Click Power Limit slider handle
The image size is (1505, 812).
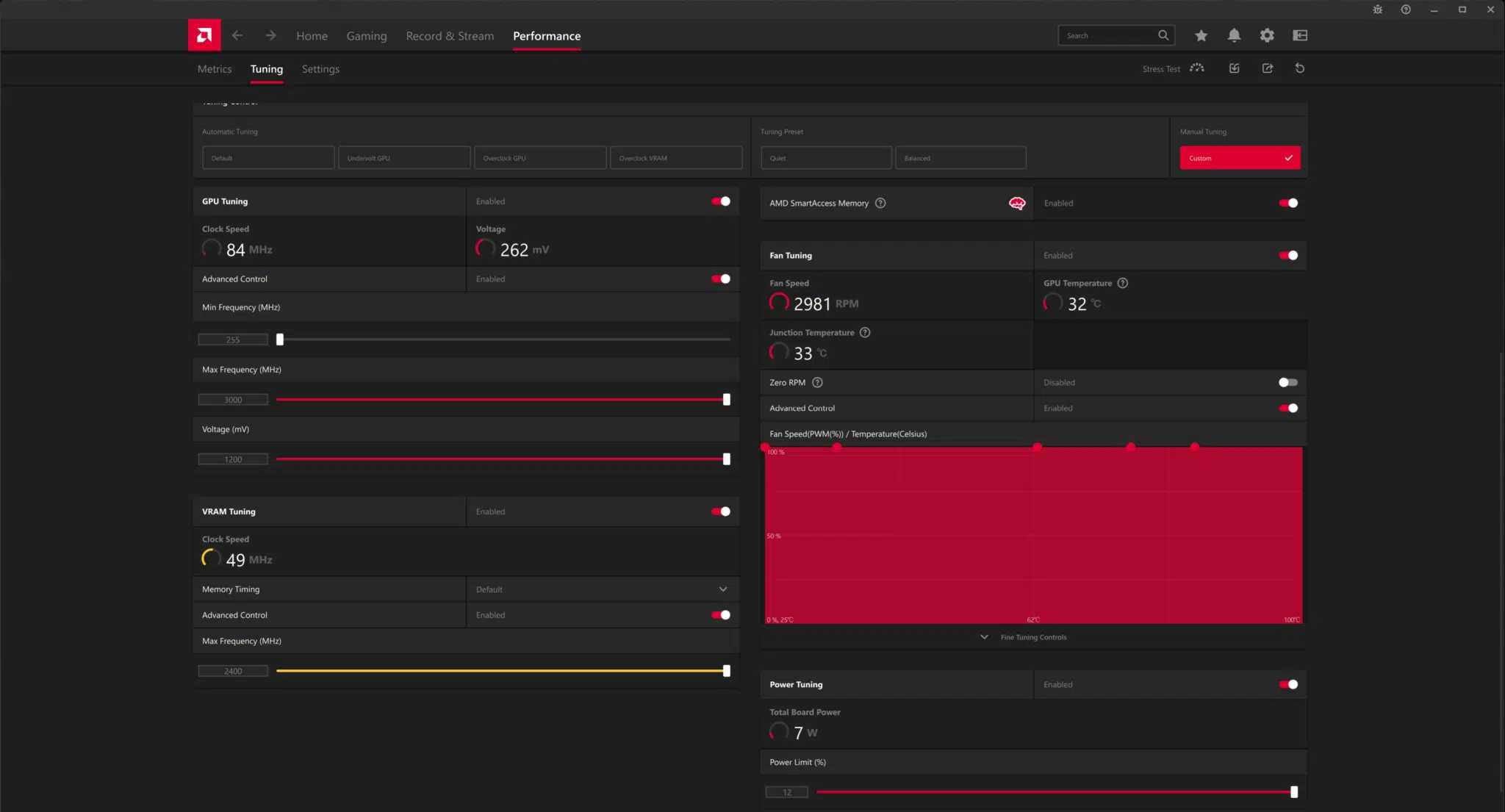coord(1294,792)
